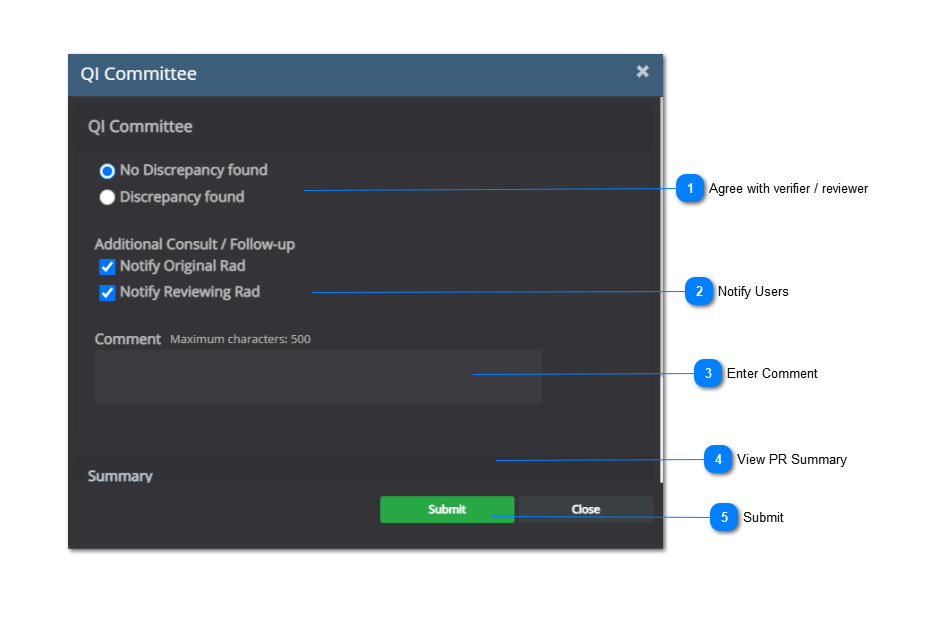938x620 pixels.
Task: Click the Notify Users annotation label
Action: pos(753,291)
